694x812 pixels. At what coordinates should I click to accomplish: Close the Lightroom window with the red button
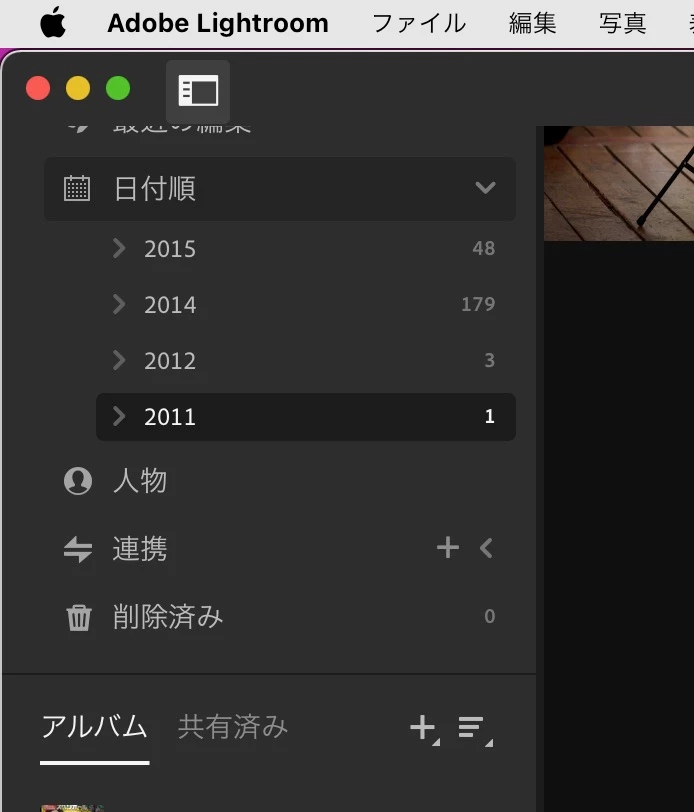coord(38,88)
